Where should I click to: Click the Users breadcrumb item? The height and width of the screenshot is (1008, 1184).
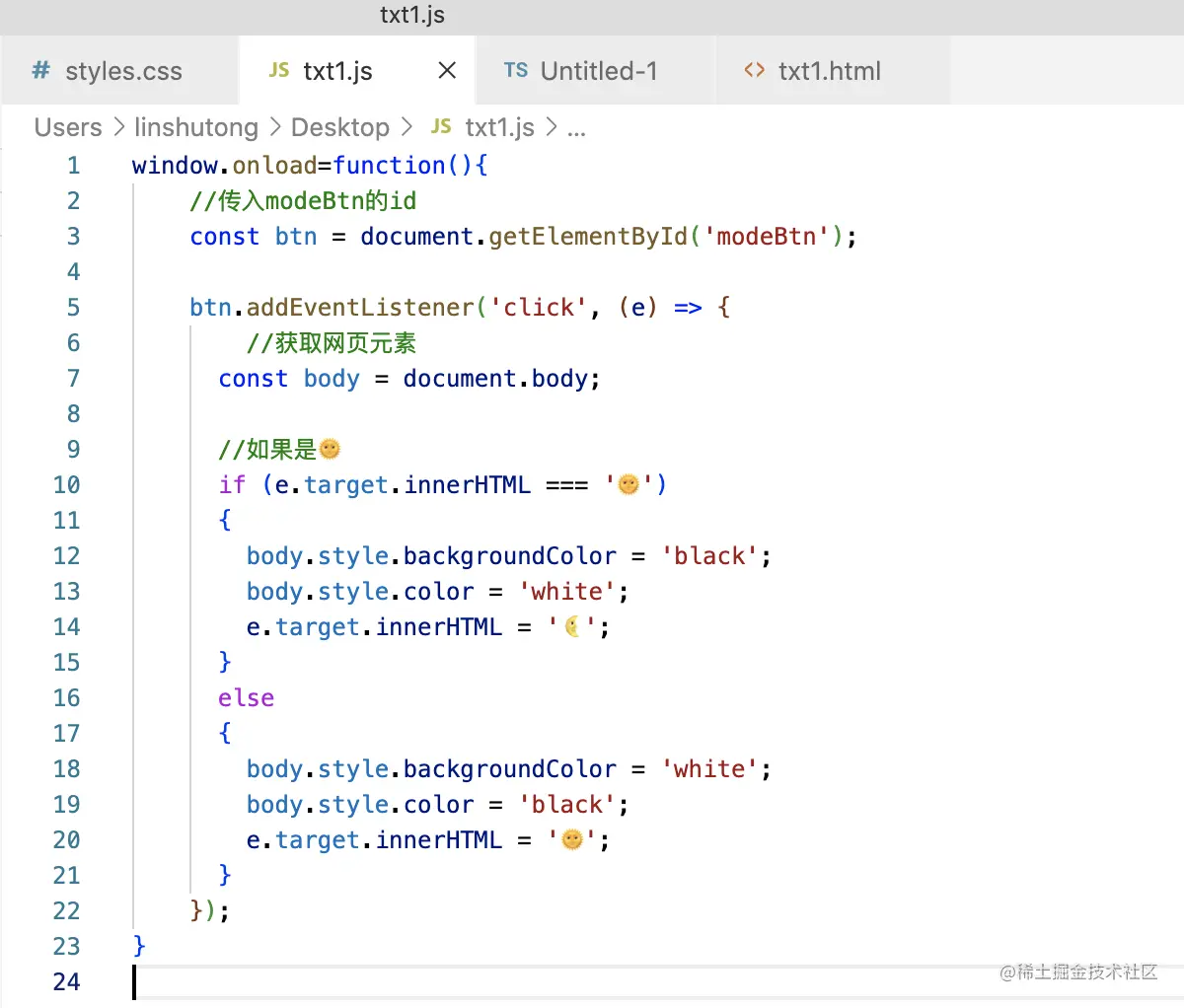(x=67, y=126)
